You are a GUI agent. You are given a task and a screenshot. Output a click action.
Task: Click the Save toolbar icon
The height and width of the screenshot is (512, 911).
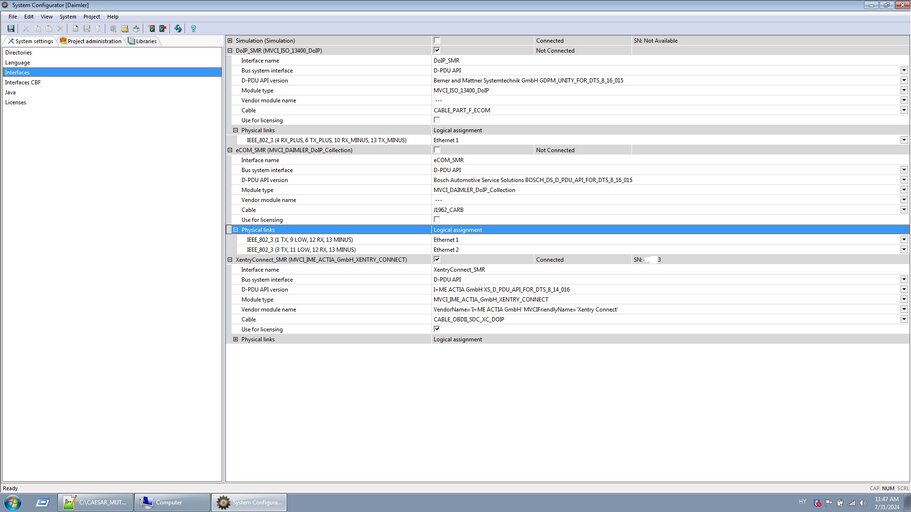(10, 28)
